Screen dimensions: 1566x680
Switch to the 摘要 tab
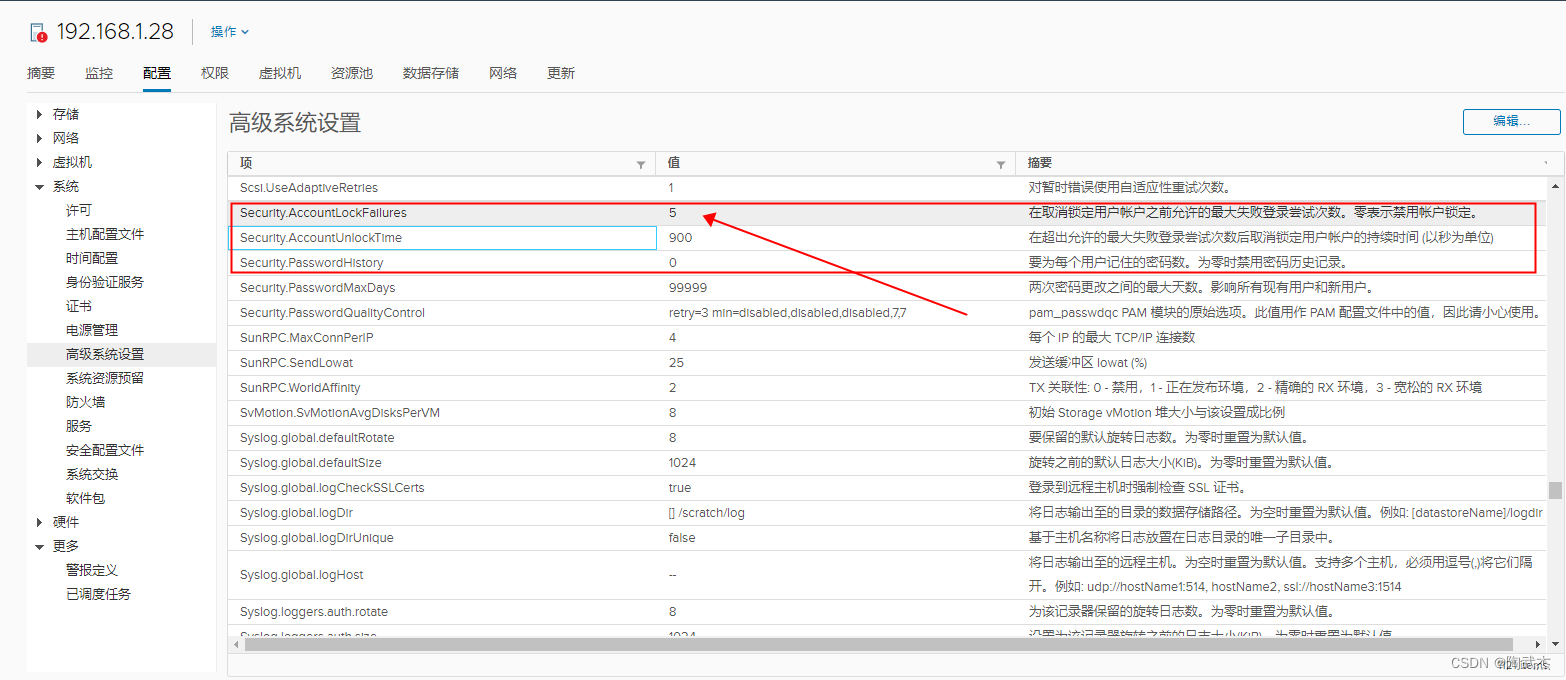pos(41,73)
